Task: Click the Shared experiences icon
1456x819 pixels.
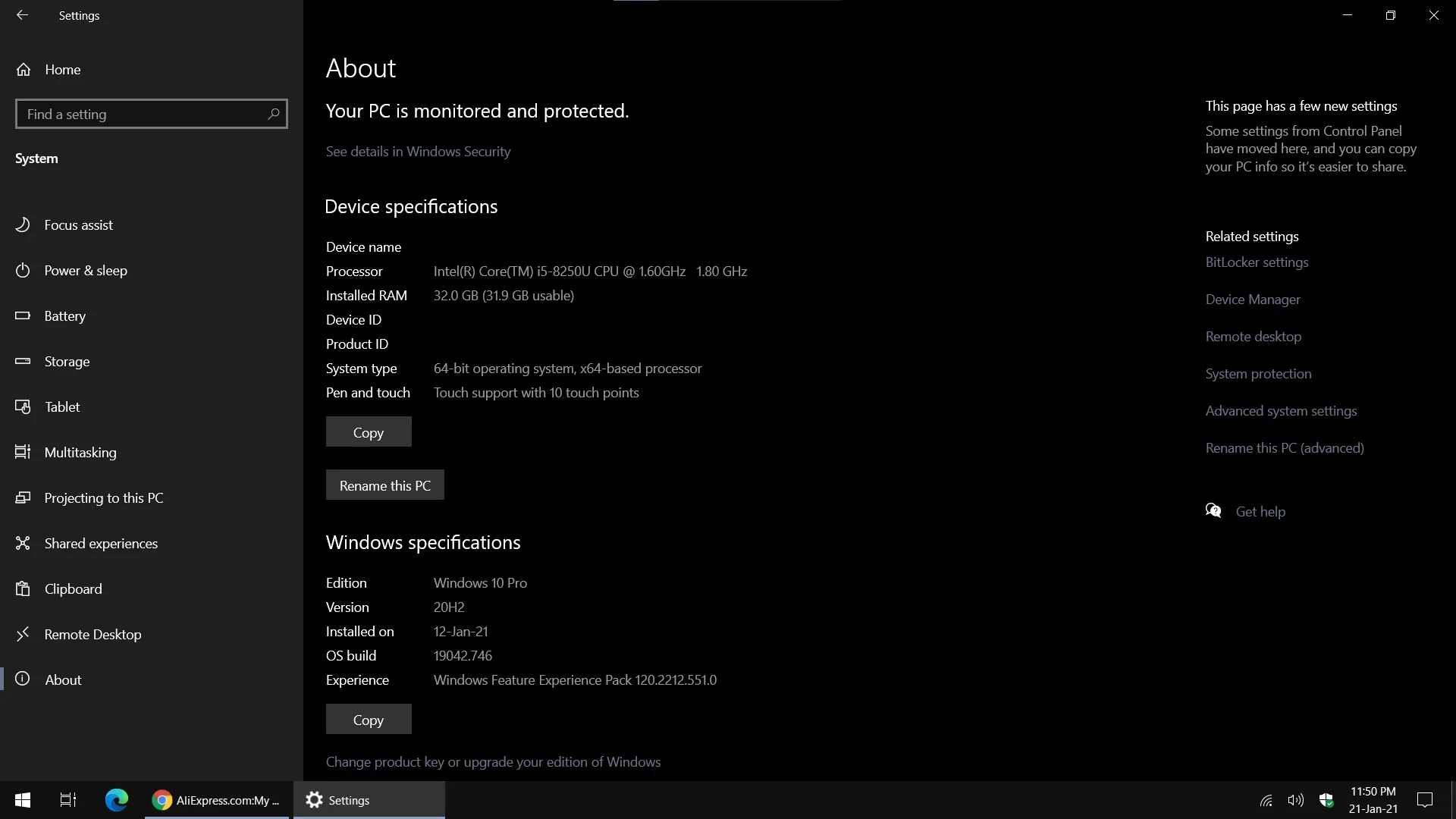Action: tap(23, 543)
